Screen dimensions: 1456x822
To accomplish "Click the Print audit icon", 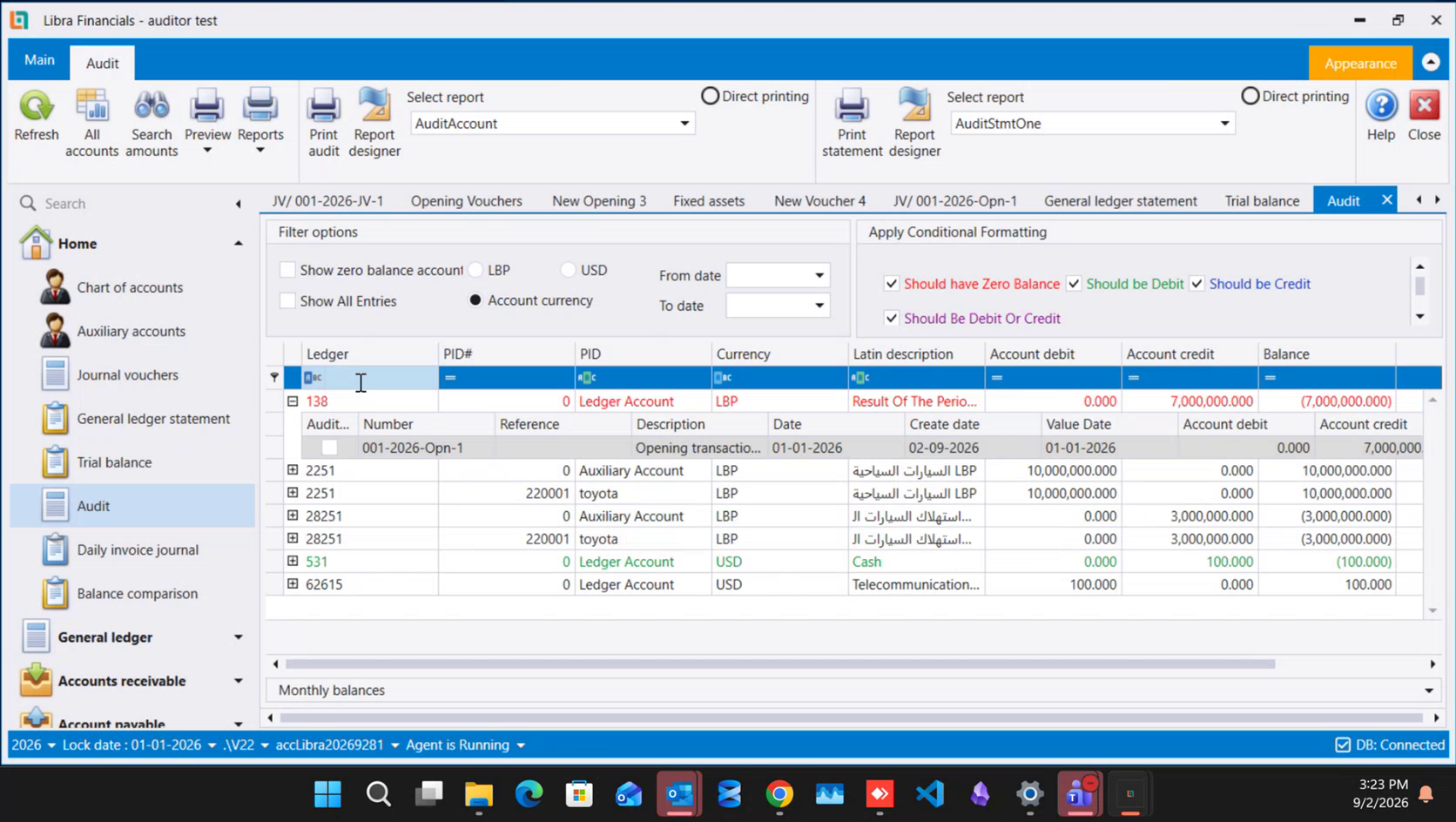I will tap(323, 106).
